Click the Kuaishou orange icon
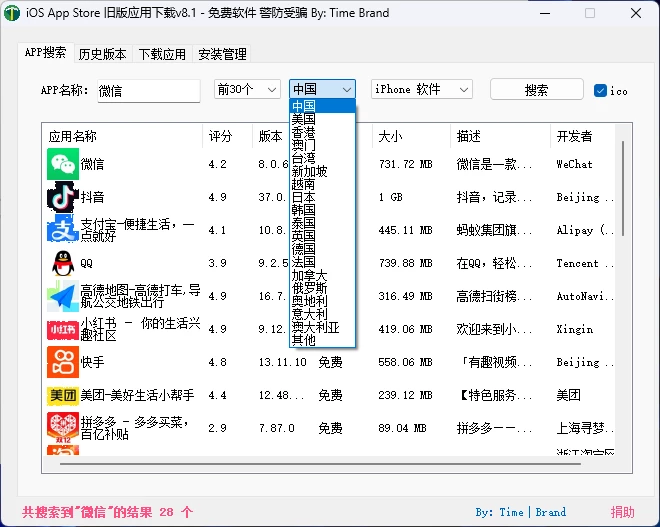Image resolution: width=660 pixels, height=527 pixels. coord(63,362)
